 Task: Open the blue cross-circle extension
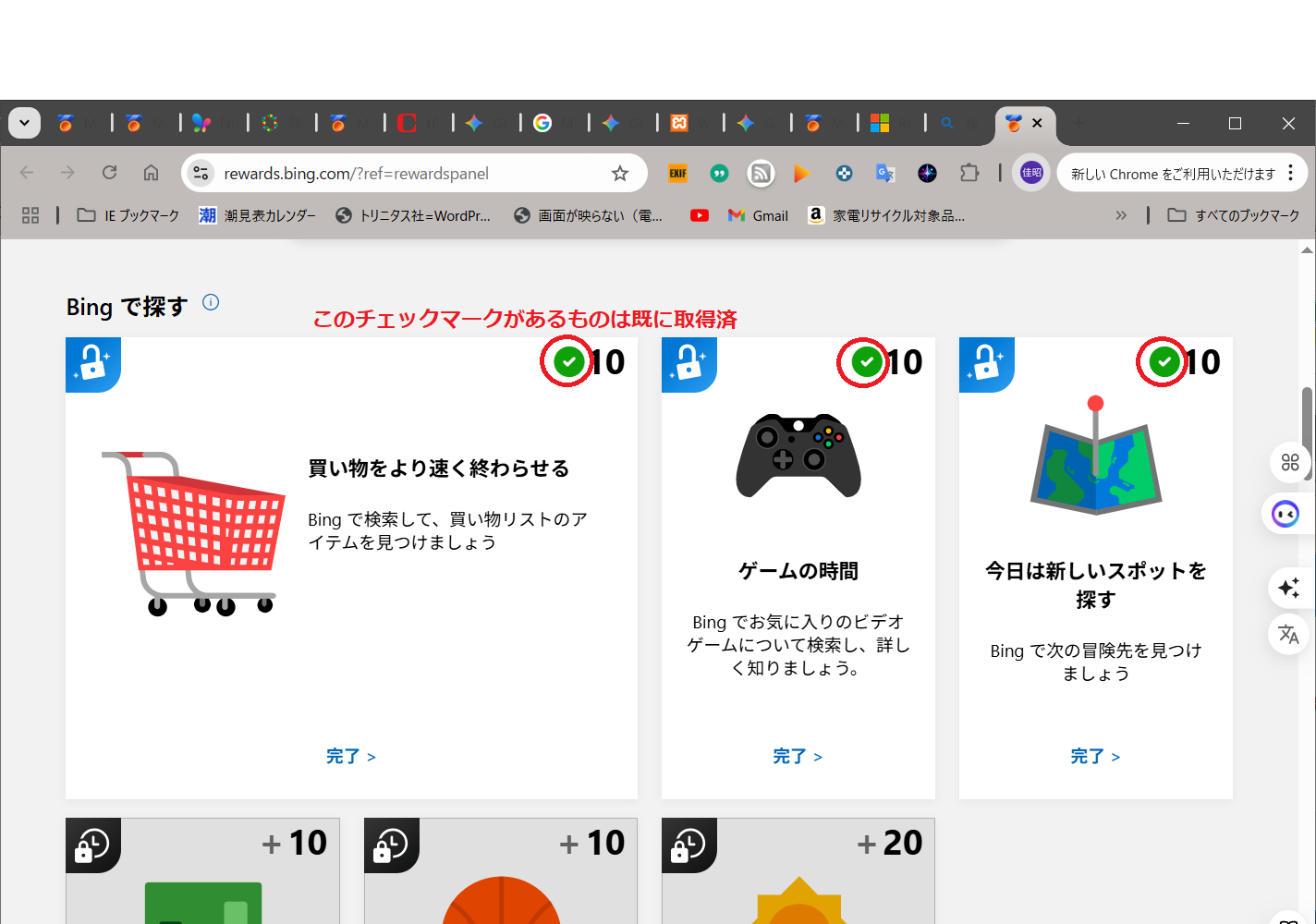[844, 173]
